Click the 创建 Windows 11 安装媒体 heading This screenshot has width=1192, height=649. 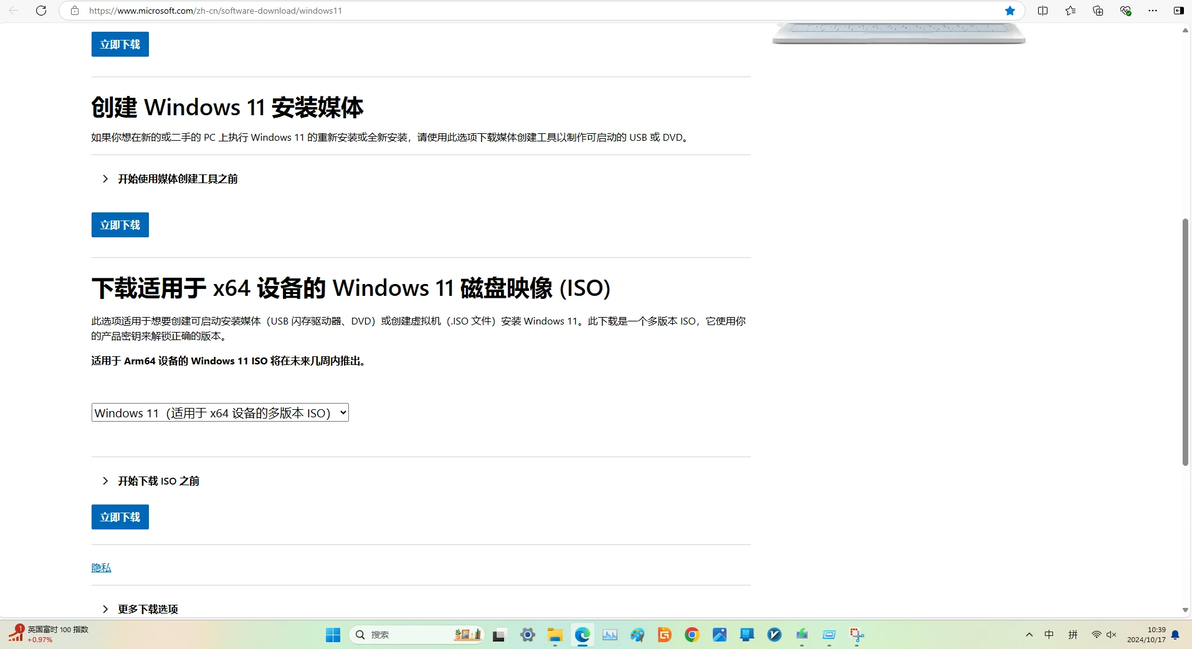227,107
